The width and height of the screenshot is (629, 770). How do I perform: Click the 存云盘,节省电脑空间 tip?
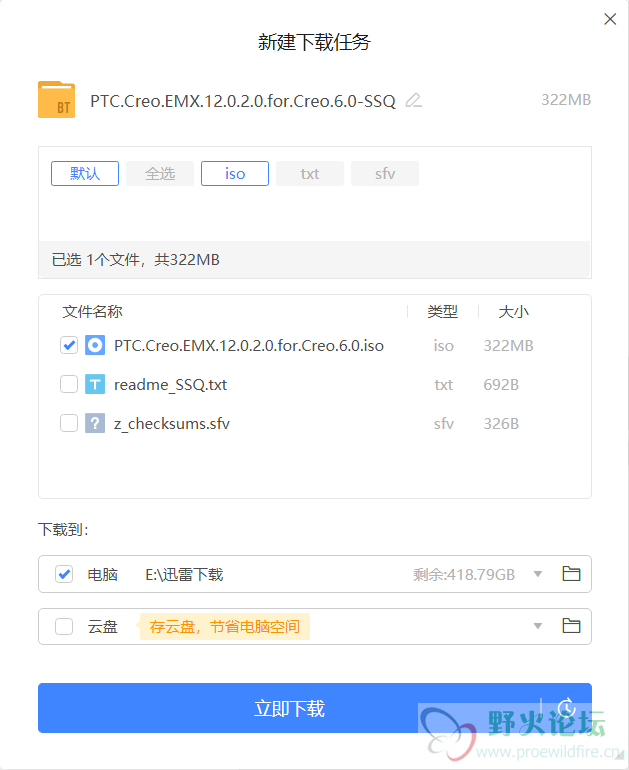point(225,627)
